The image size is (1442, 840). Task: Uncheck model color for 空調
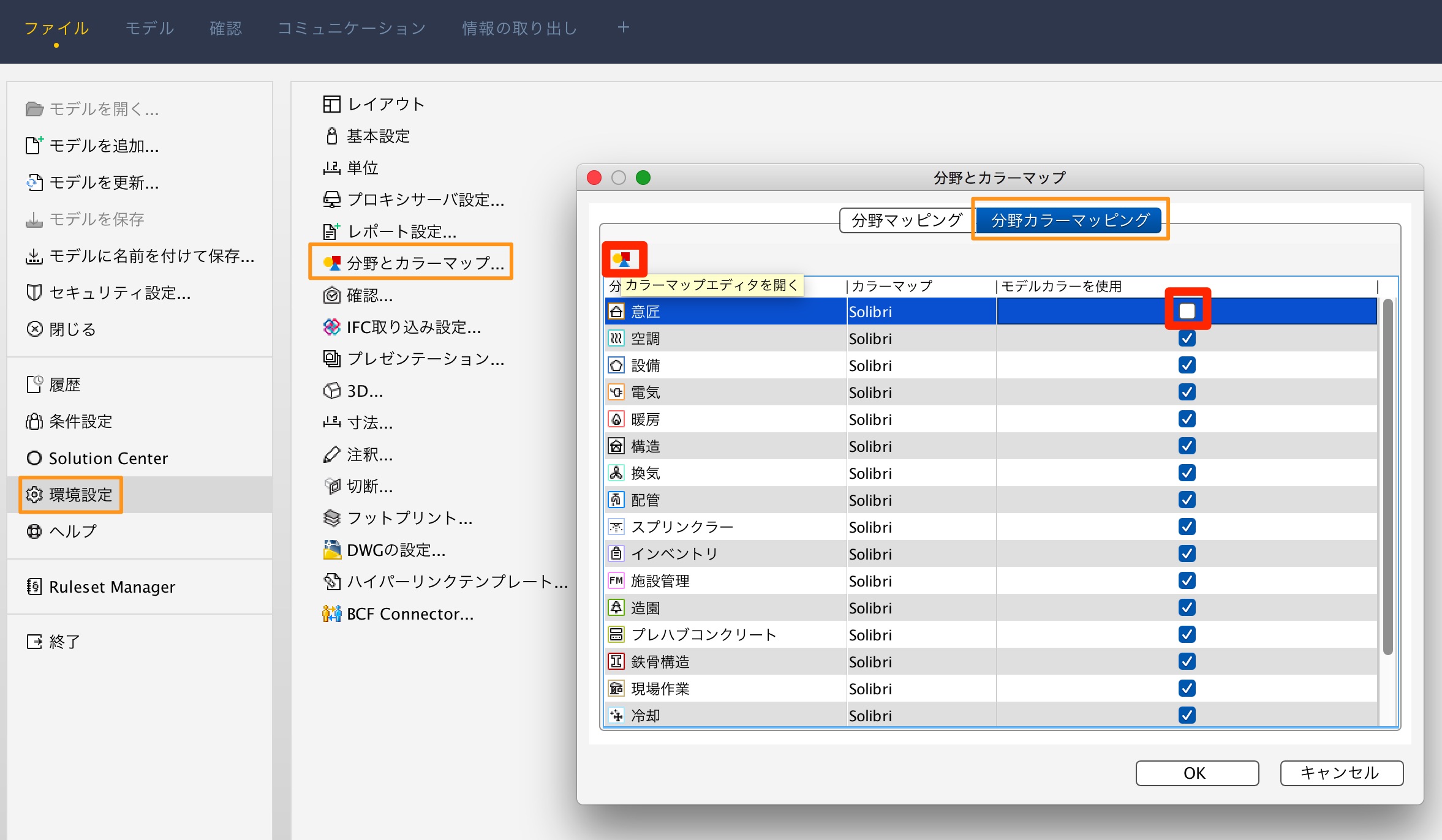[x=1187, y=338]
